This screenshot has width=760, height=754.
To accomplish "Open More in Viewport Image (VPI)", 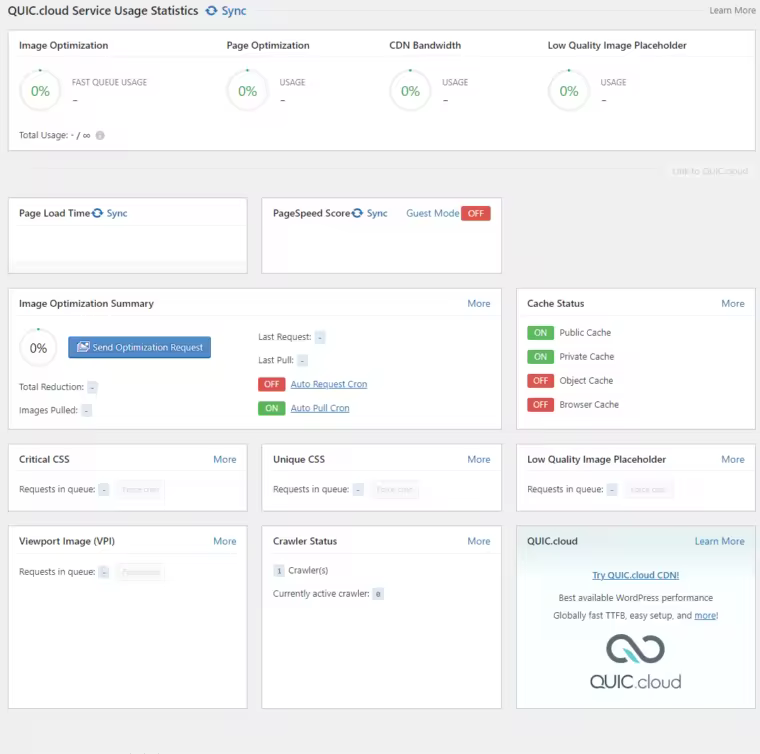I will [x=224, y=541].
